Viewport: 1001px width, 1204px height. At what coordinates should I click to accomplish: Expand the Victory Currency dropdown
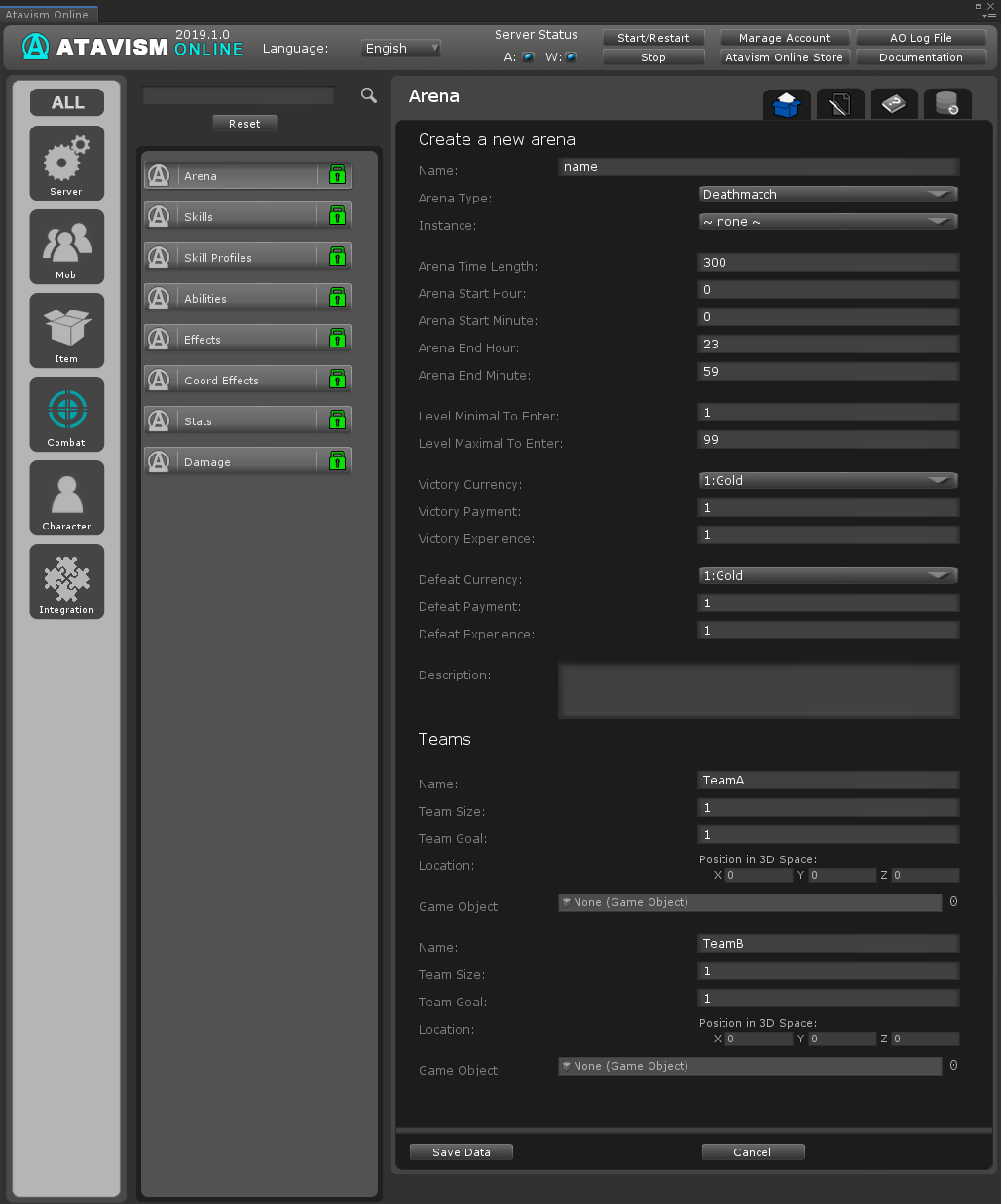(x=828, y=481)
